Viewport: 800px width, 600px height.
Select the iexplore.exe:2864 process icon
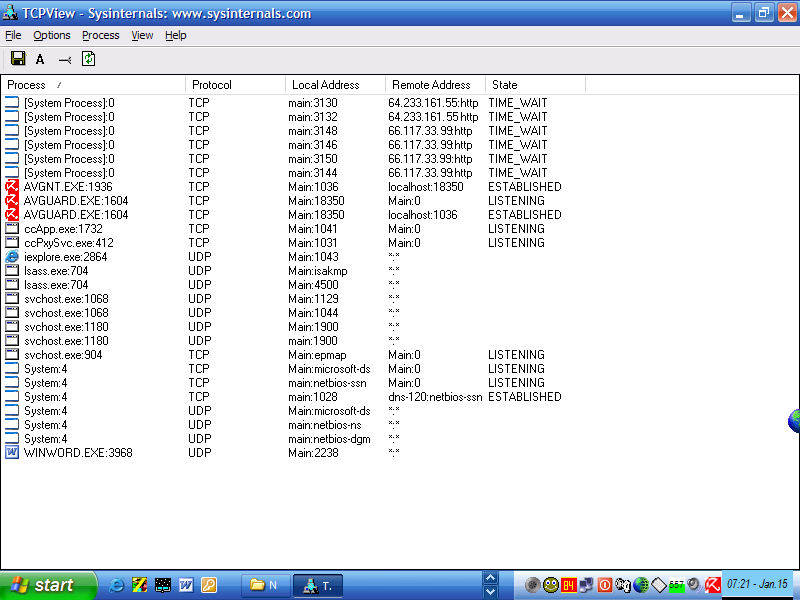(x=12, y=257)
